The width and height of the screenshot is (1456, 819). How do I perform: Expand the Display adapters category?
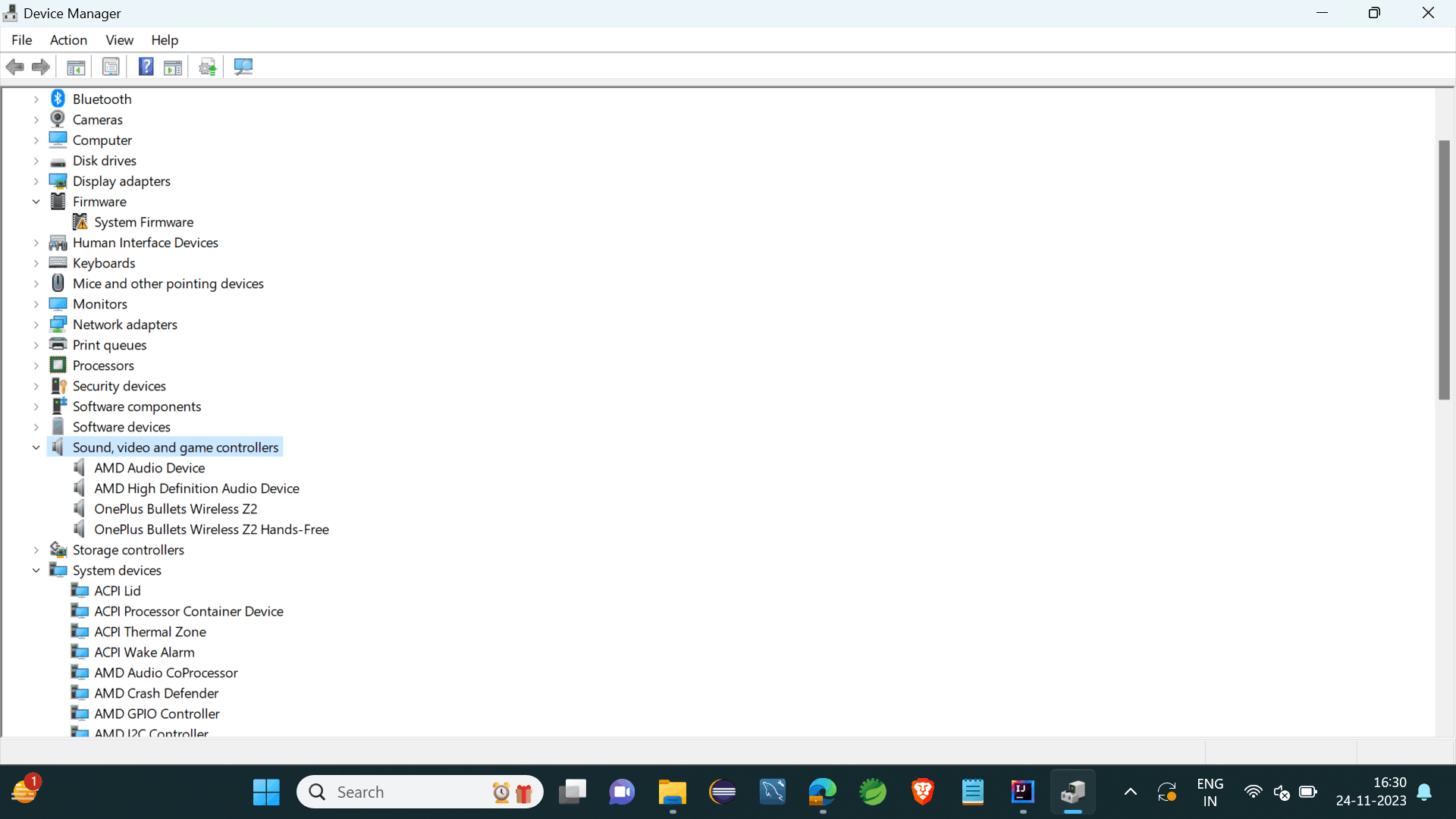(x=36, y=181)
